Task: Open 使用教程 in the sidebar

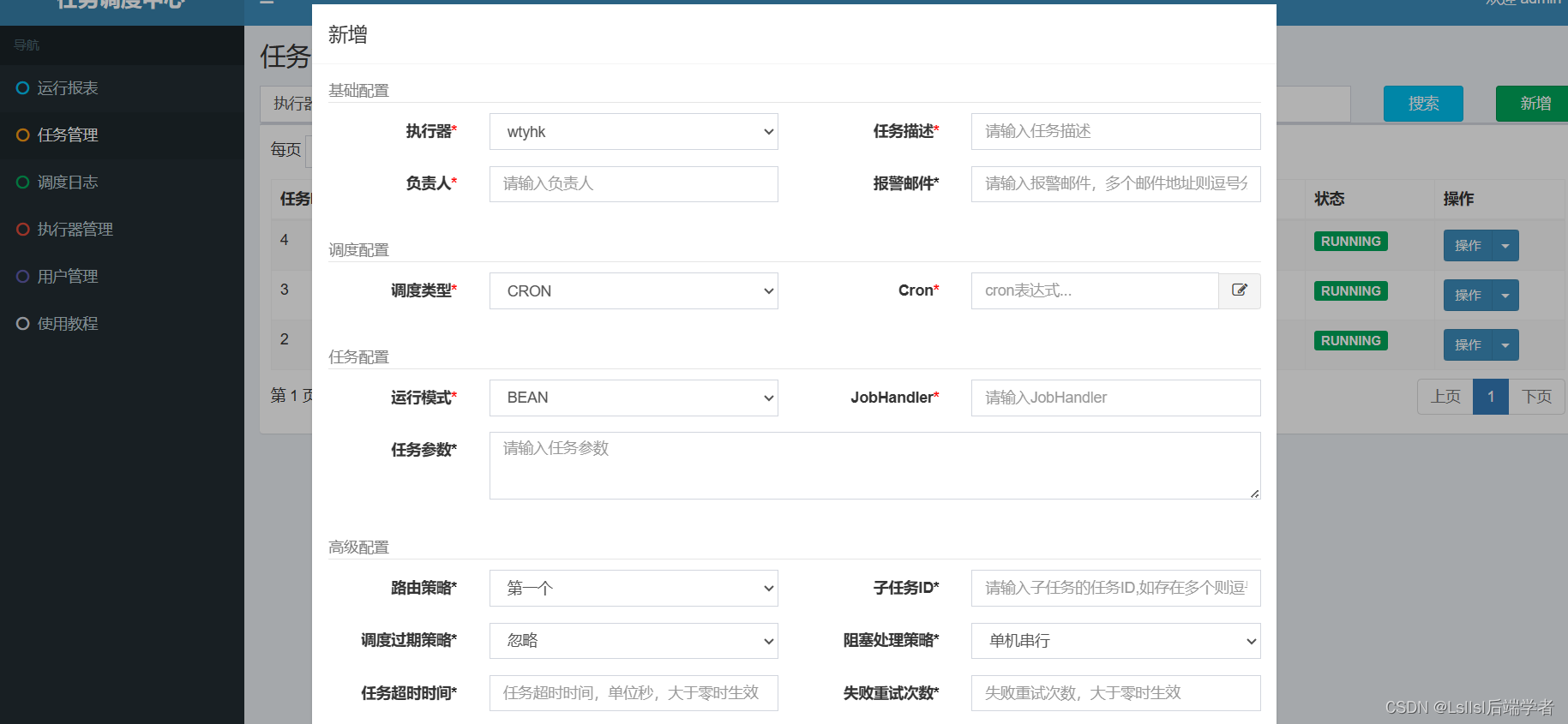Action: click(122, 324)
